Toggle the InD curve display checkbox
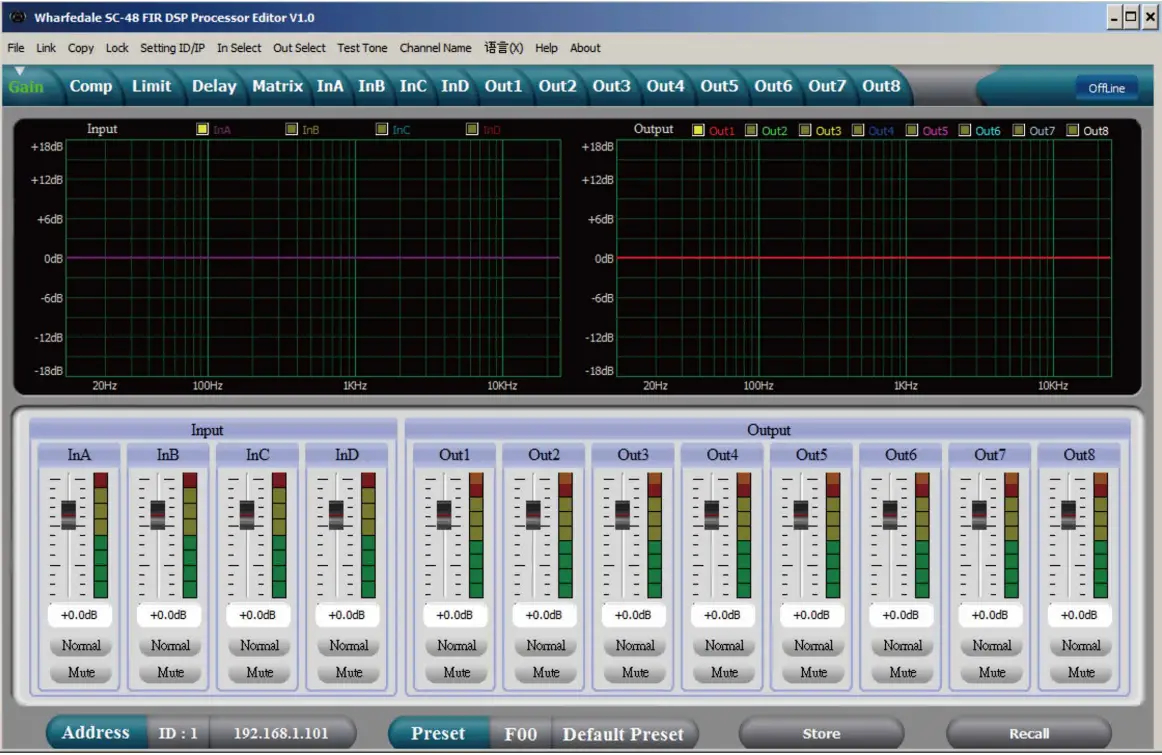The width and height of the screenshot is (1162, 755). tap(470, 128)
